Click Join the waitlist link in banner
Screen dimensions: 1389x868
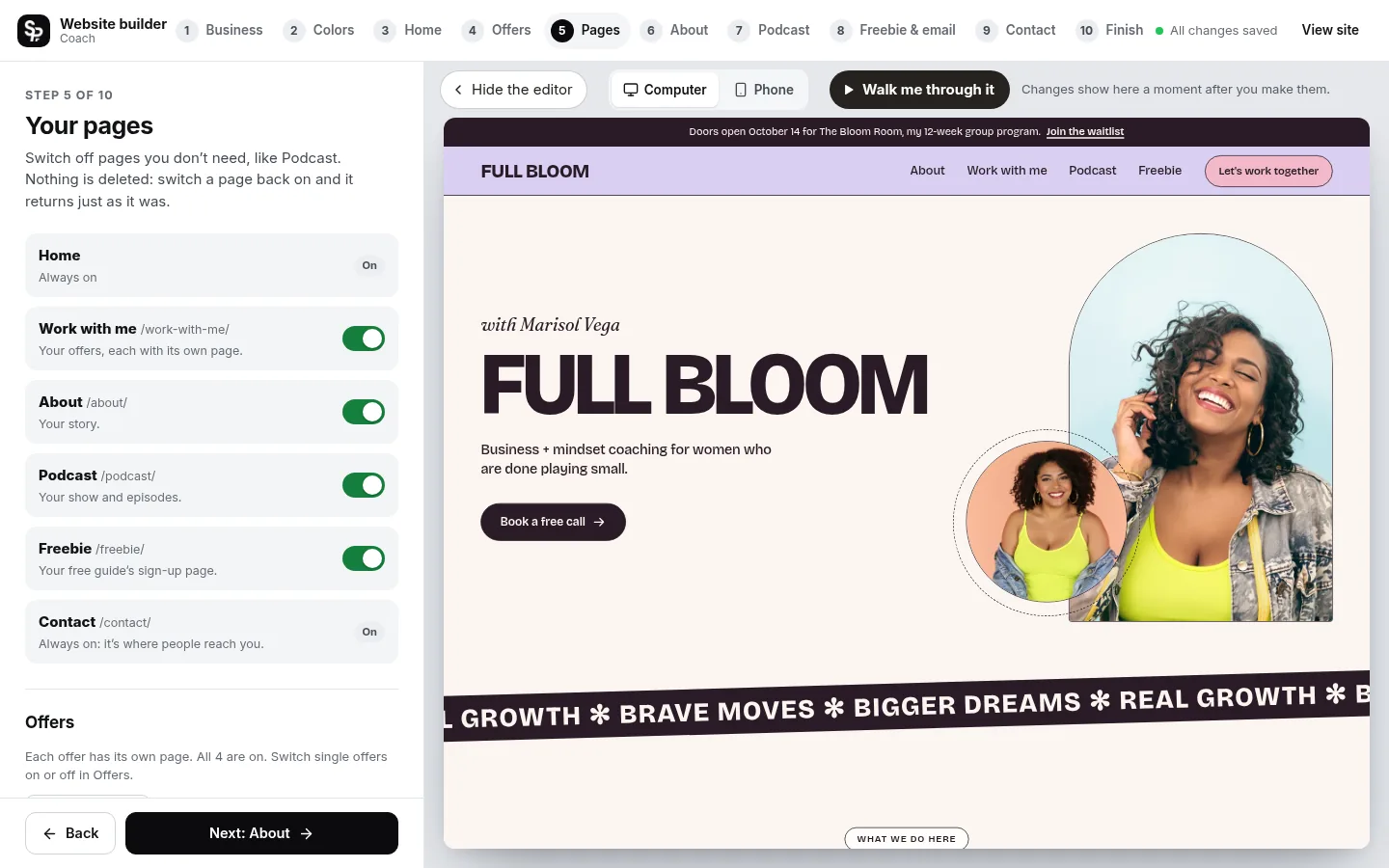(1085, 132)
